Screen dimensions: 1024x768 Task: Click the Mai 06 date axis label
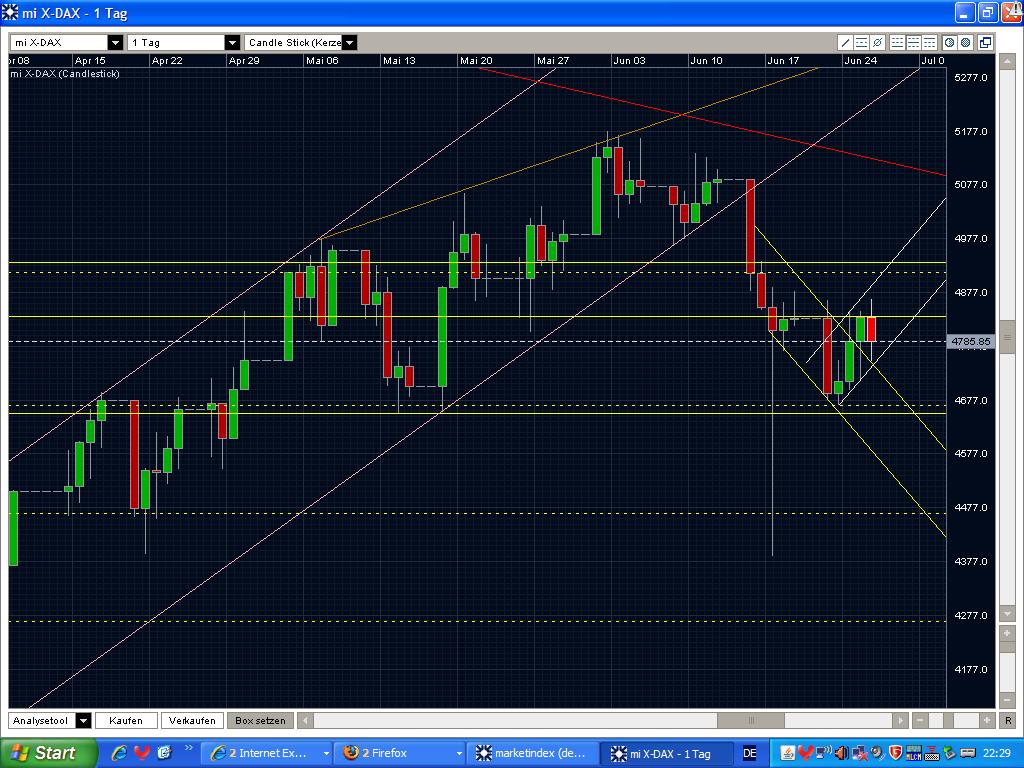point(323,60)
